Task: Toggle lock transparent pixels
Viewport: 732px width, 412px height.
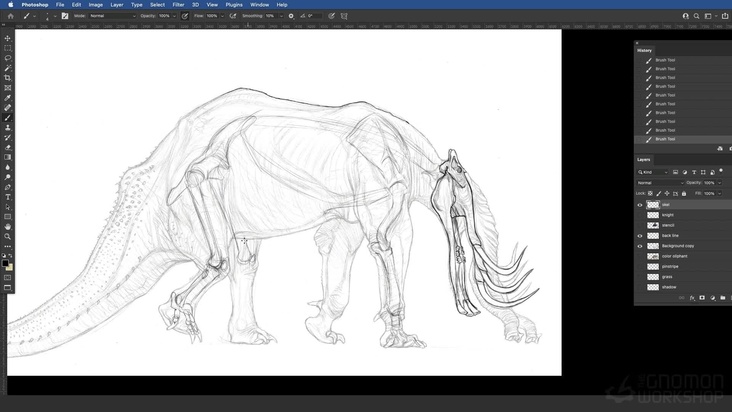Action: [x=650, y=193]
